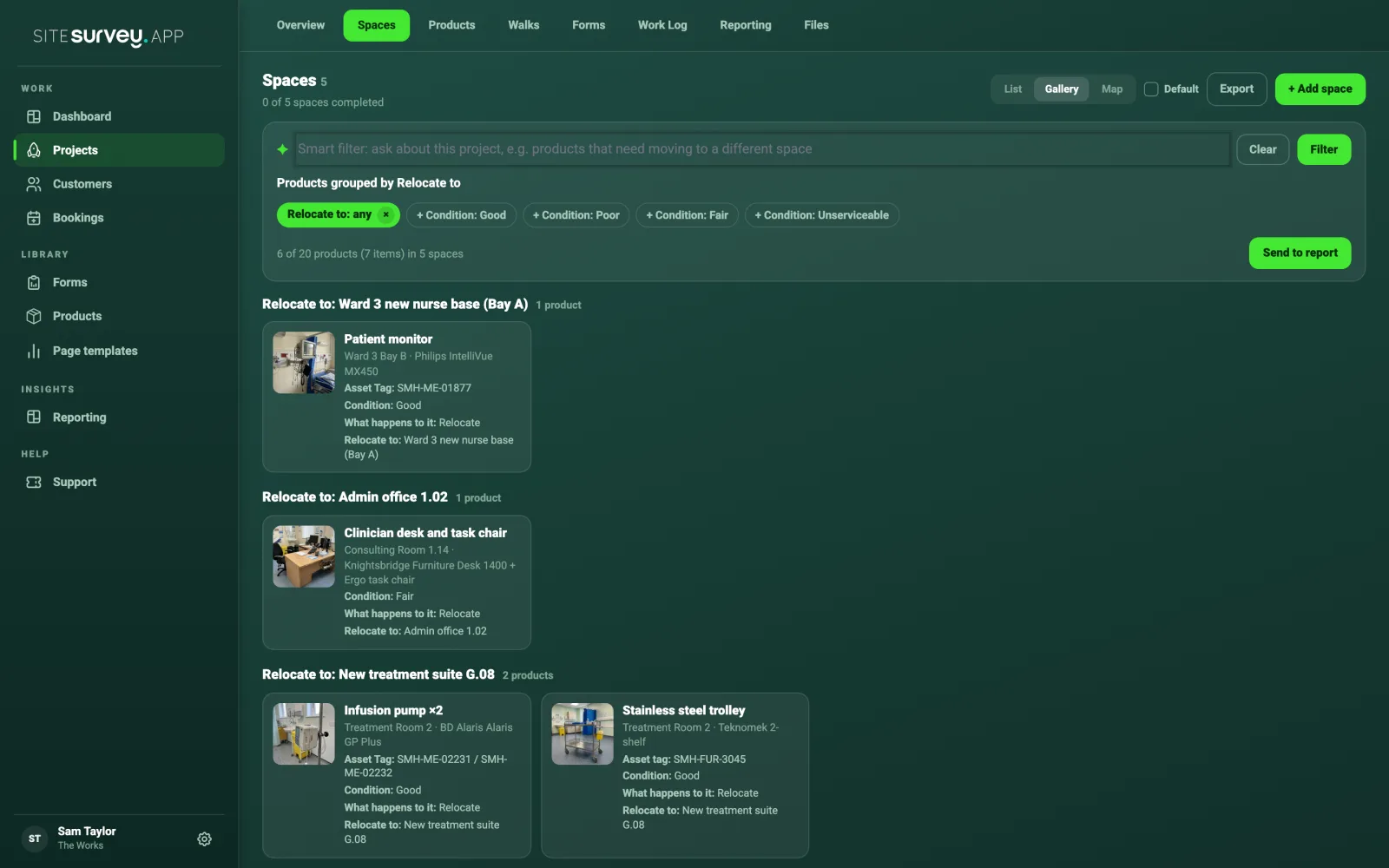1389x868 pixels.
Task: Open the Infusion pump photo thumbnail
Action: pyautogui.click(x=304, y=734)
